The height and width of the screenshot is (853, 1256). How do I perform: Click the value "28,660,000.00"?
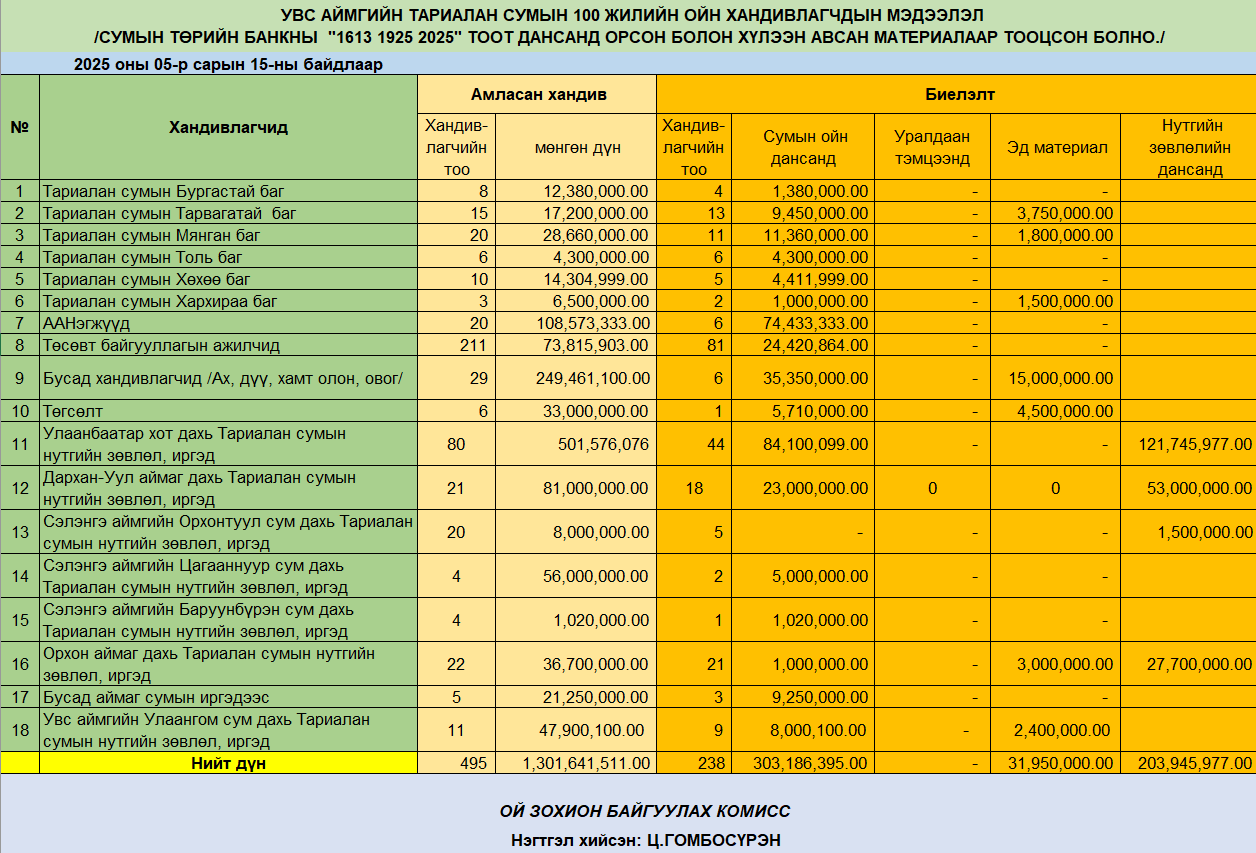click(x=597, y=235)
